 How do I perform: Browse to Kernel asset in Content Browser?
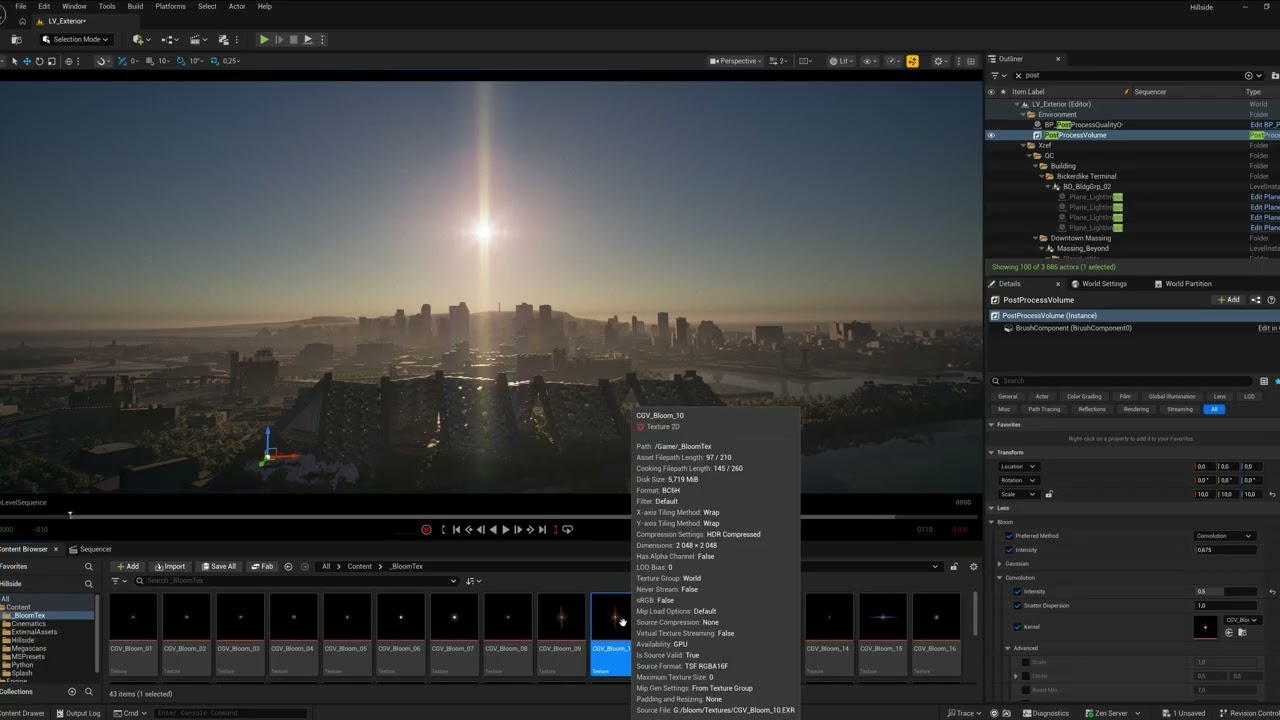1241,632
